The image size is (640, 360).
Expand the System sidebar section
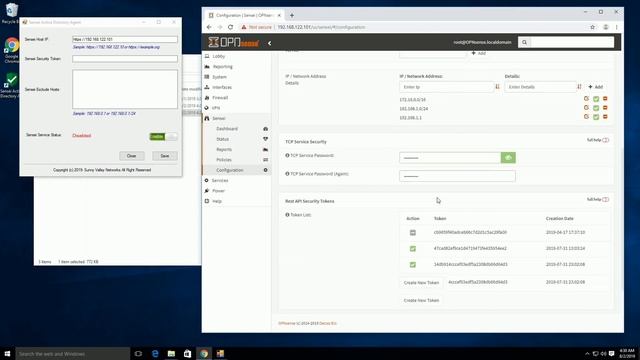point(219,77)
